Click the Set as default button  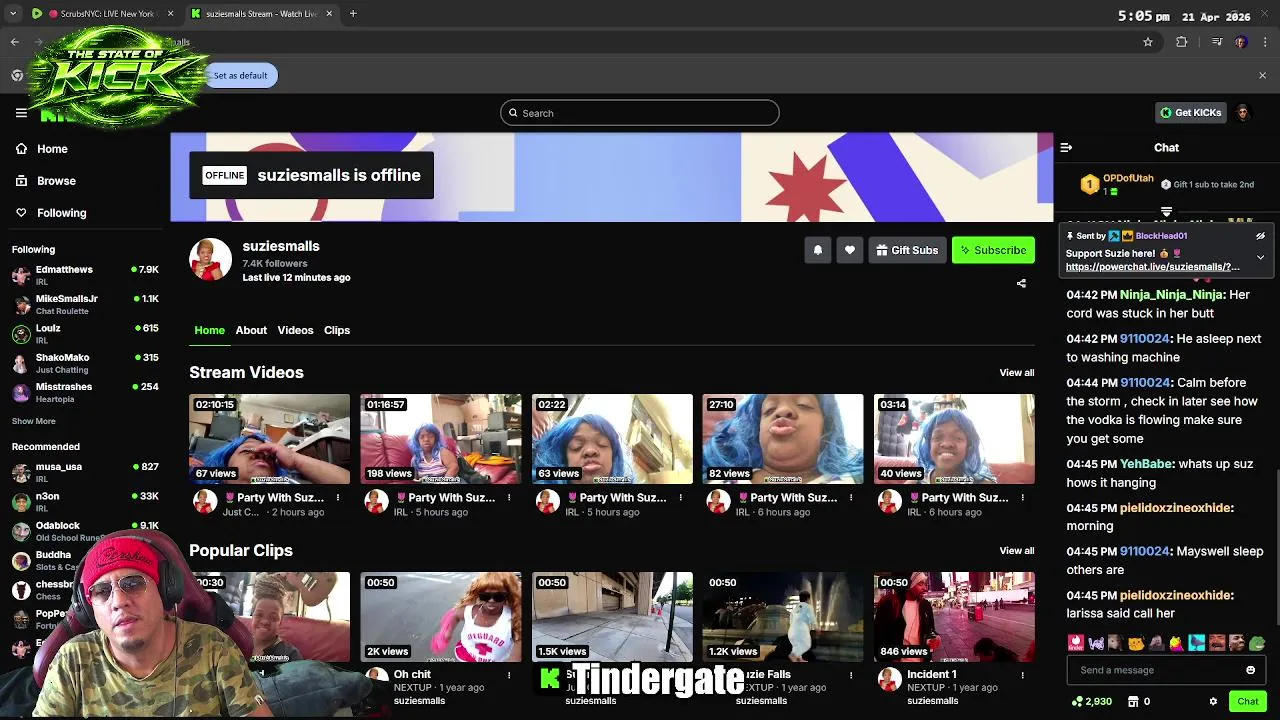point(240,75)
